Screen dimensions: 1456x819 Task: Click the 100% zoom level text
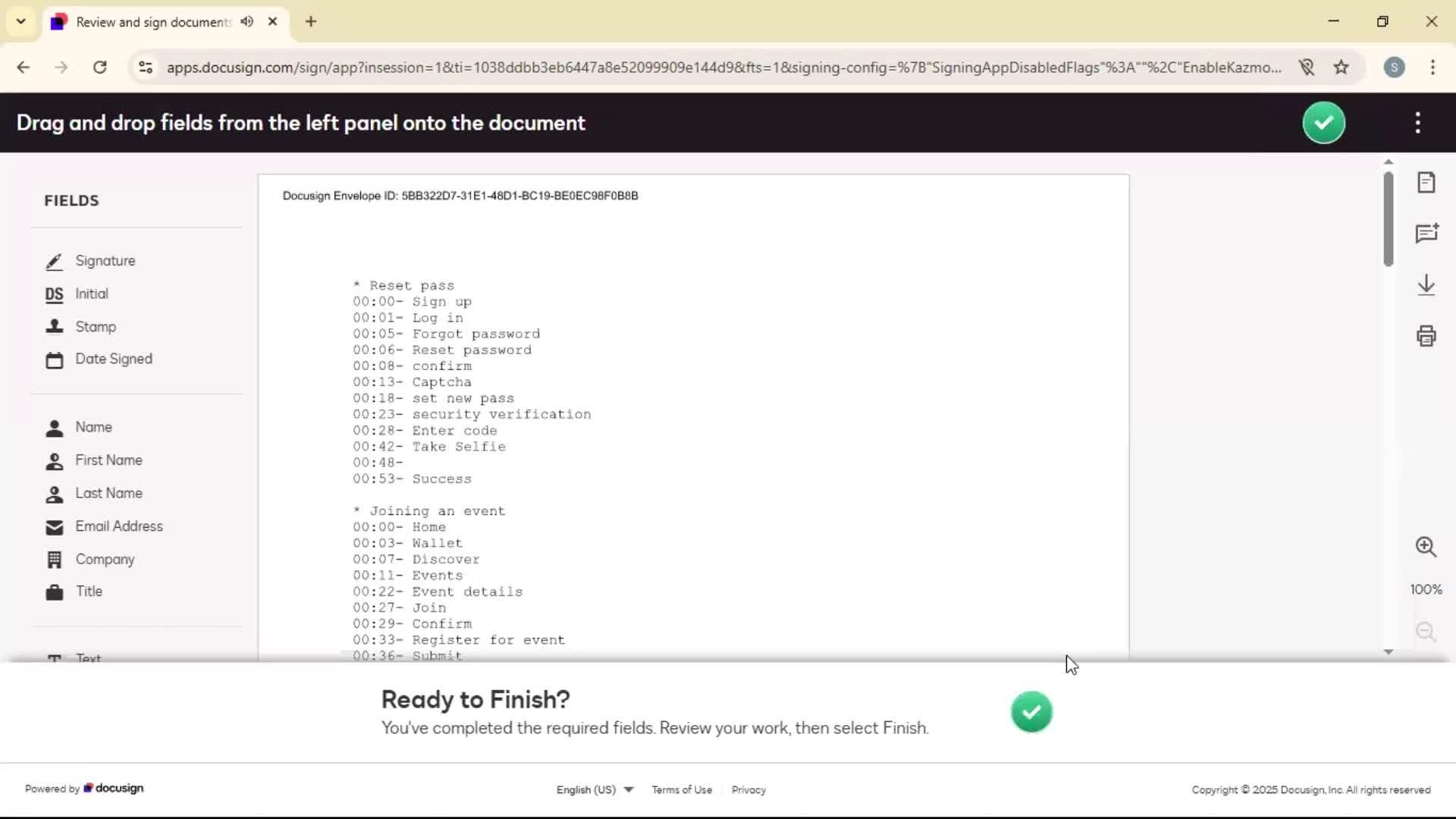[x=1426, y=590]
